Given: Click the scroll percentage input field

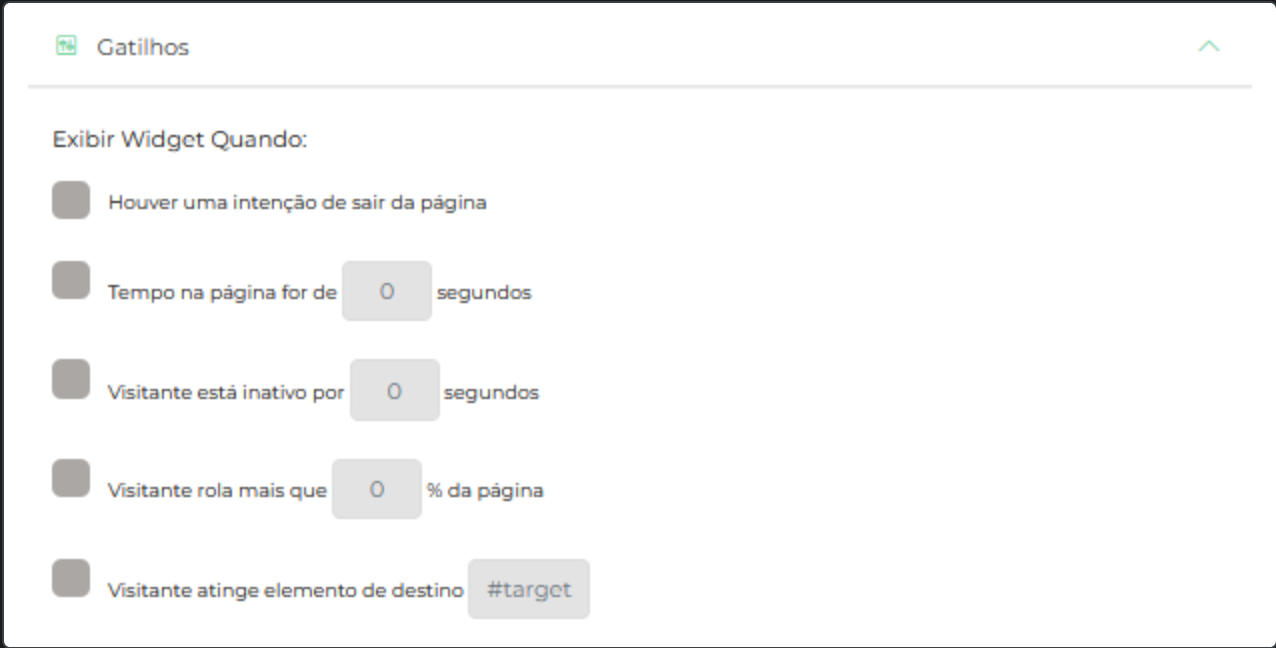Looking at the screenshot, I should pyautogui.click(x=377, y=488).
